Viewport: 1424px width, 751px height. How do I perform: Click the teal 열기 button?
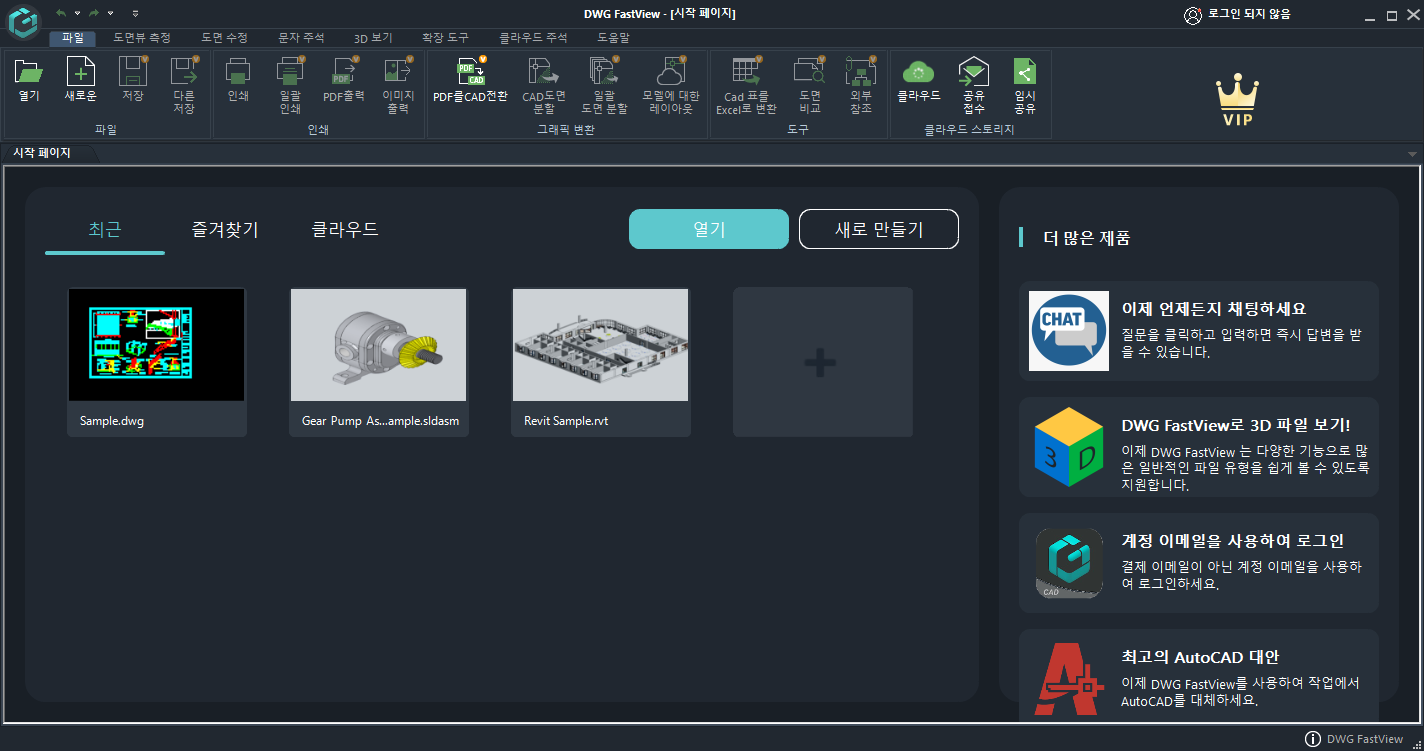tap(709, 229)
